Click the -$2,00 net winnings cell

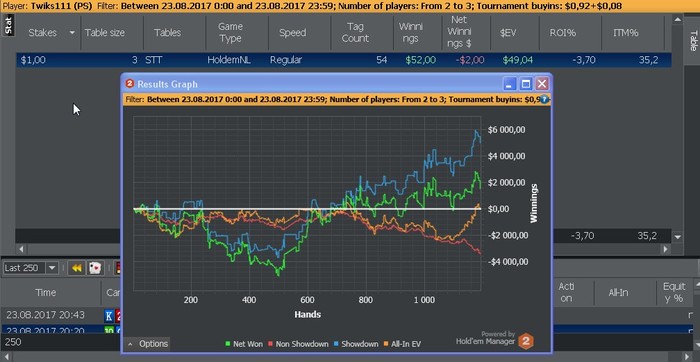pos(470,60)
